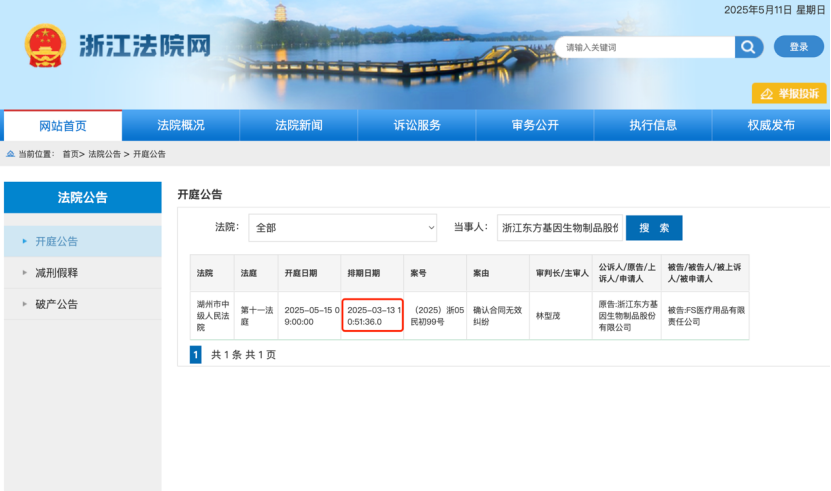The height and width of the screenshot is (491, 831).
Task: Open the 法院概况 nav tab
Action: coord(181,125)
